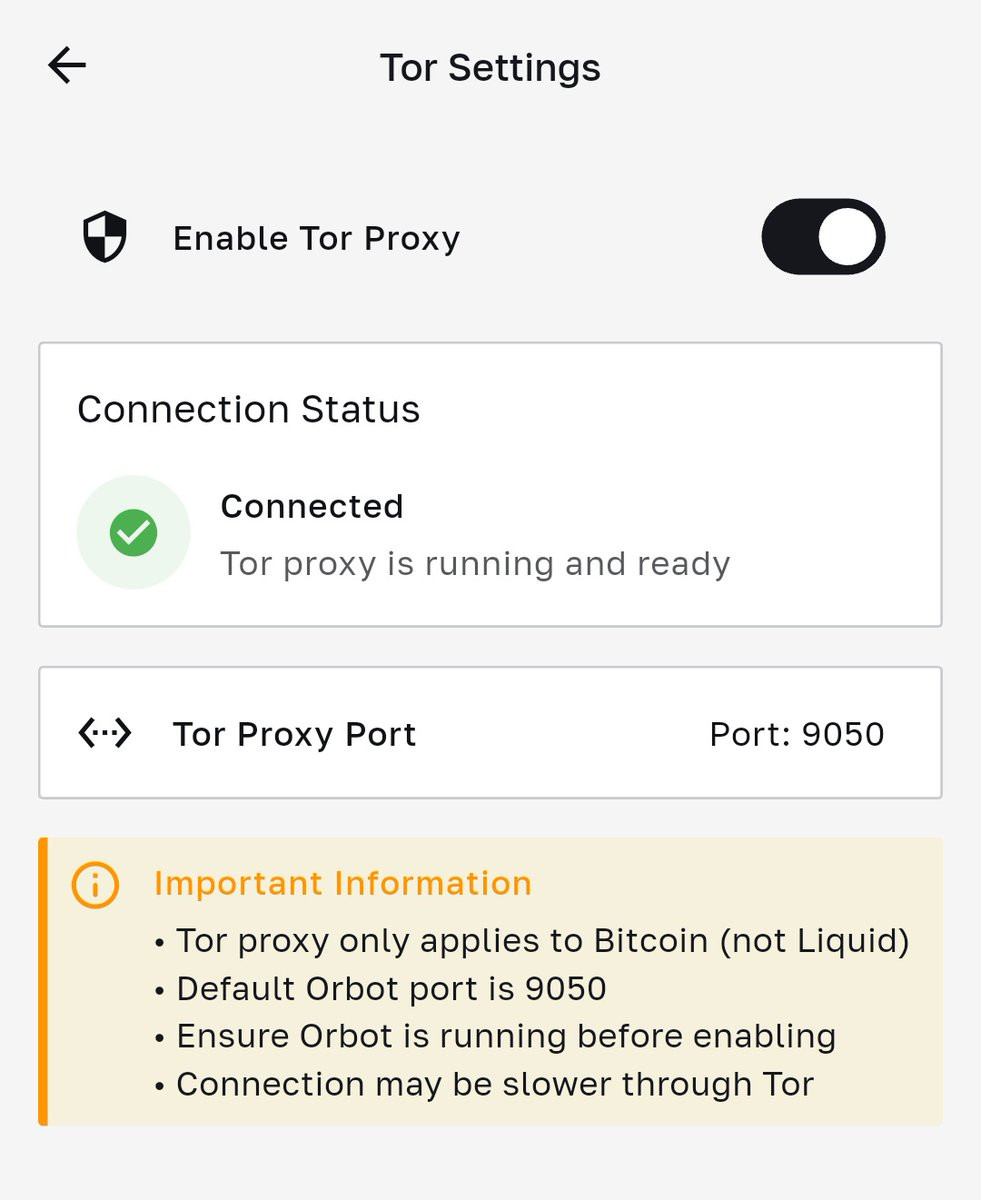
Task: Click the 'Default Orbot port is 9050' line
Action: [391, 989]
